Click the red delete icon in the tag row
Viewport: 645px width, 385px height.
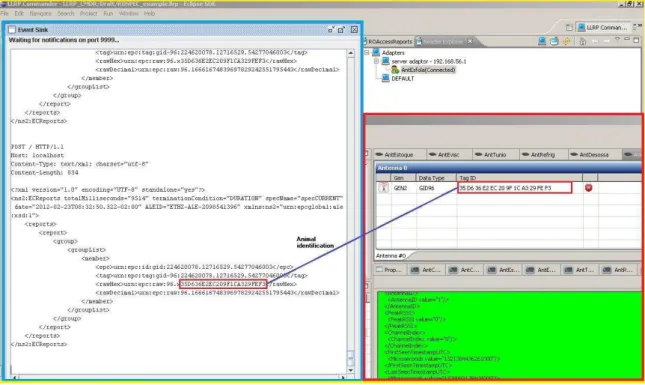pos(589,188)
